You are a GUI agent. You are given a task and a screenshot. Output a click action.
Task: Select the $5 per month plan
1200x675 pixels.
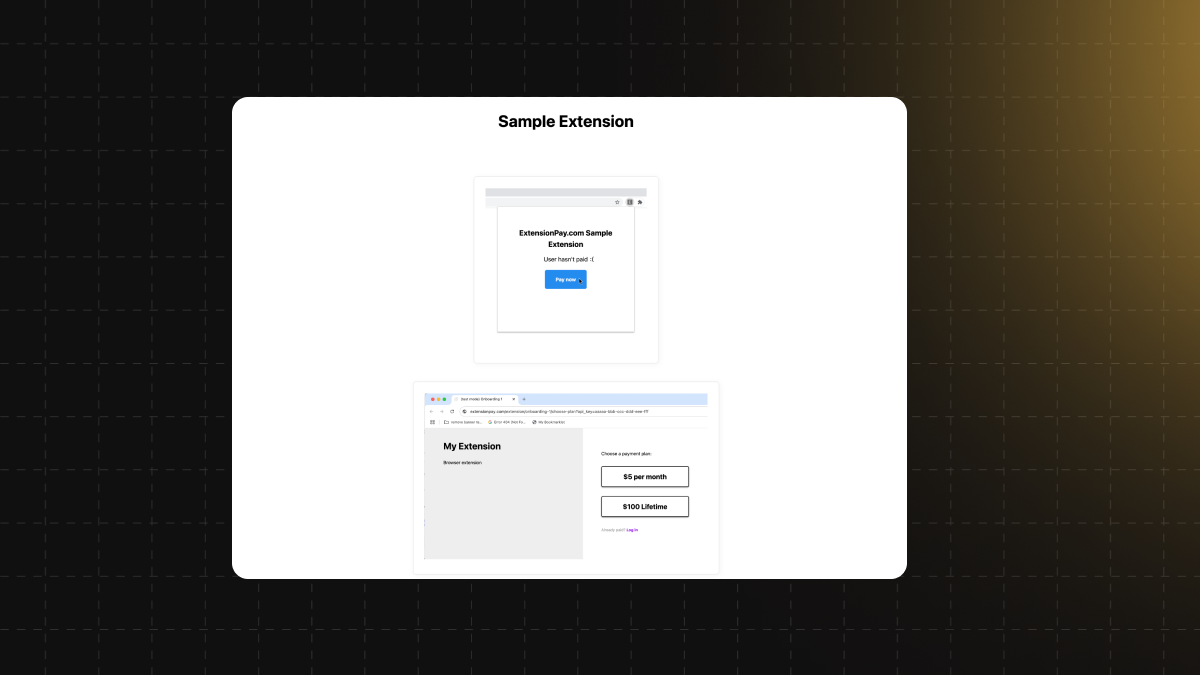[x=644, y=476]
